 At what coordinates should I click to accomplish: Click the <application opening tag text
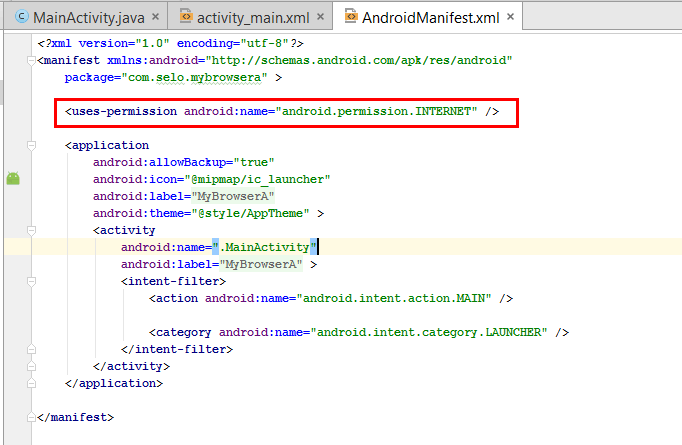coord(107,145)
